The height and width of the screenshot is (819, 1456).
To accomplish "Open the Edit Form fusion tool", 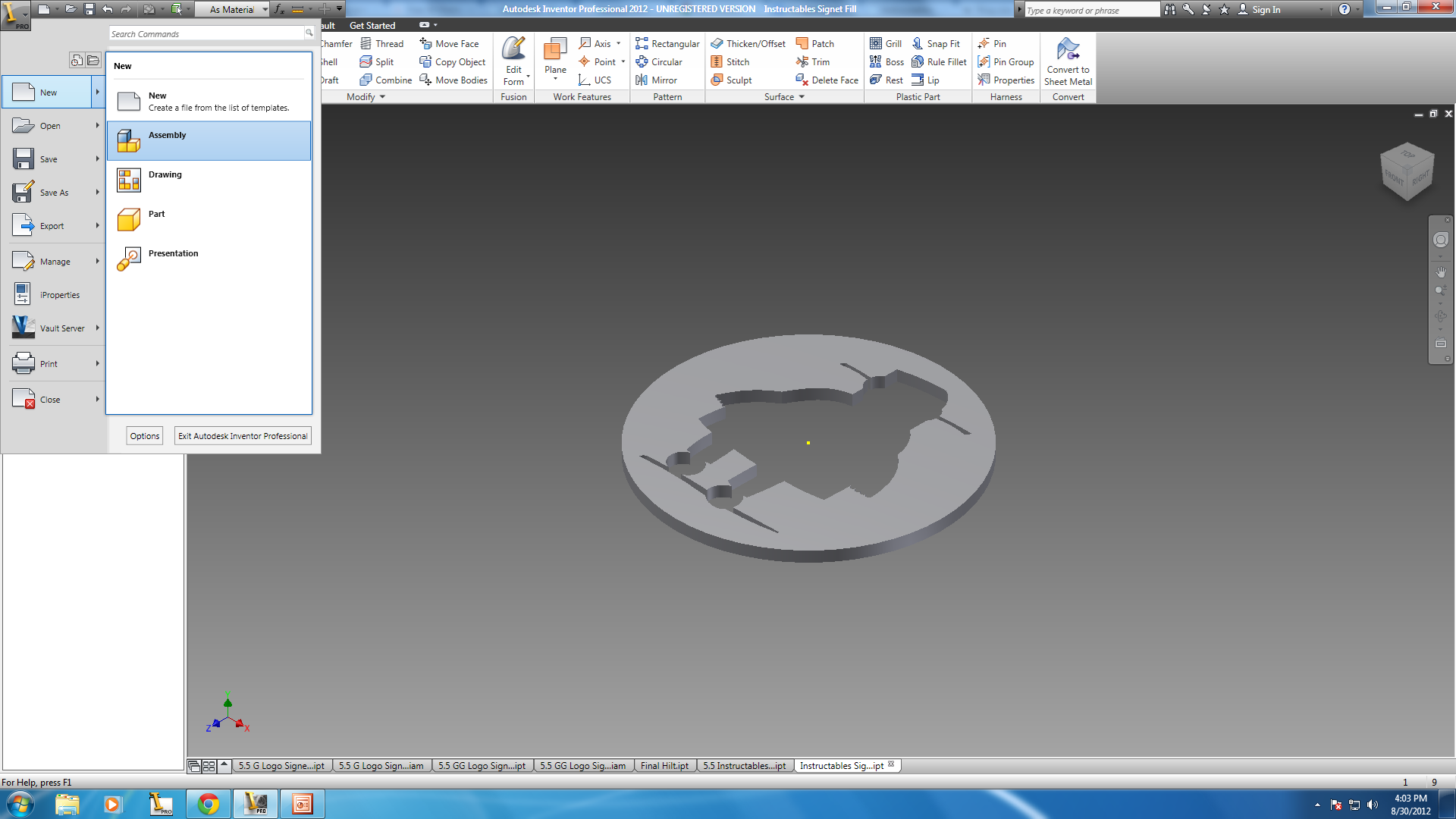I will click(x=514, y=61).
